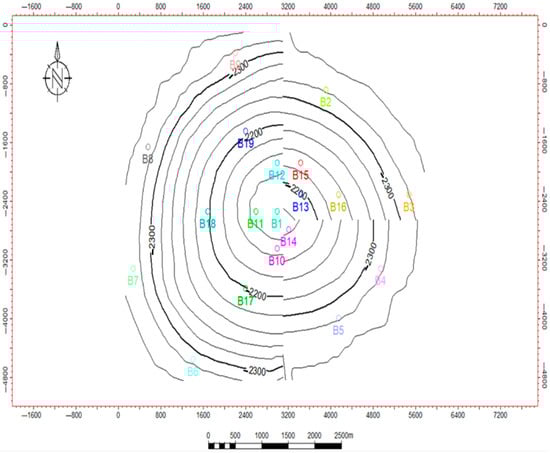Screen dimensions: 550x453
Task: Select the highlighted B12 well label
Action: click(277, 175)
